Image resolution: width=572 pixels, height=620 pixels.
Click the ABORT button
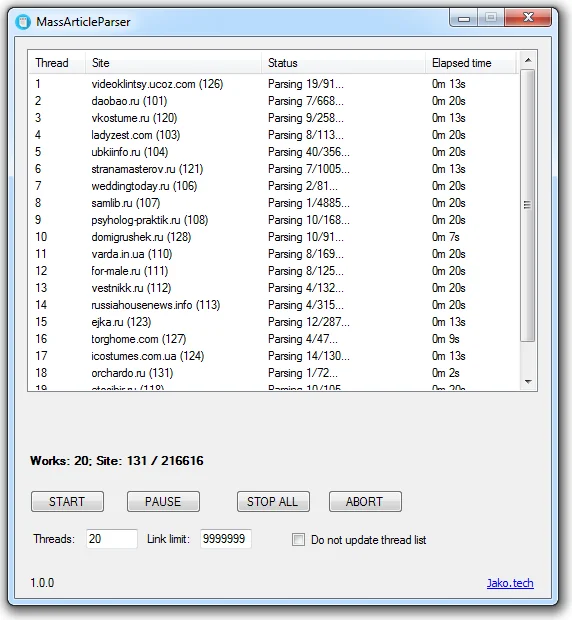365,502
